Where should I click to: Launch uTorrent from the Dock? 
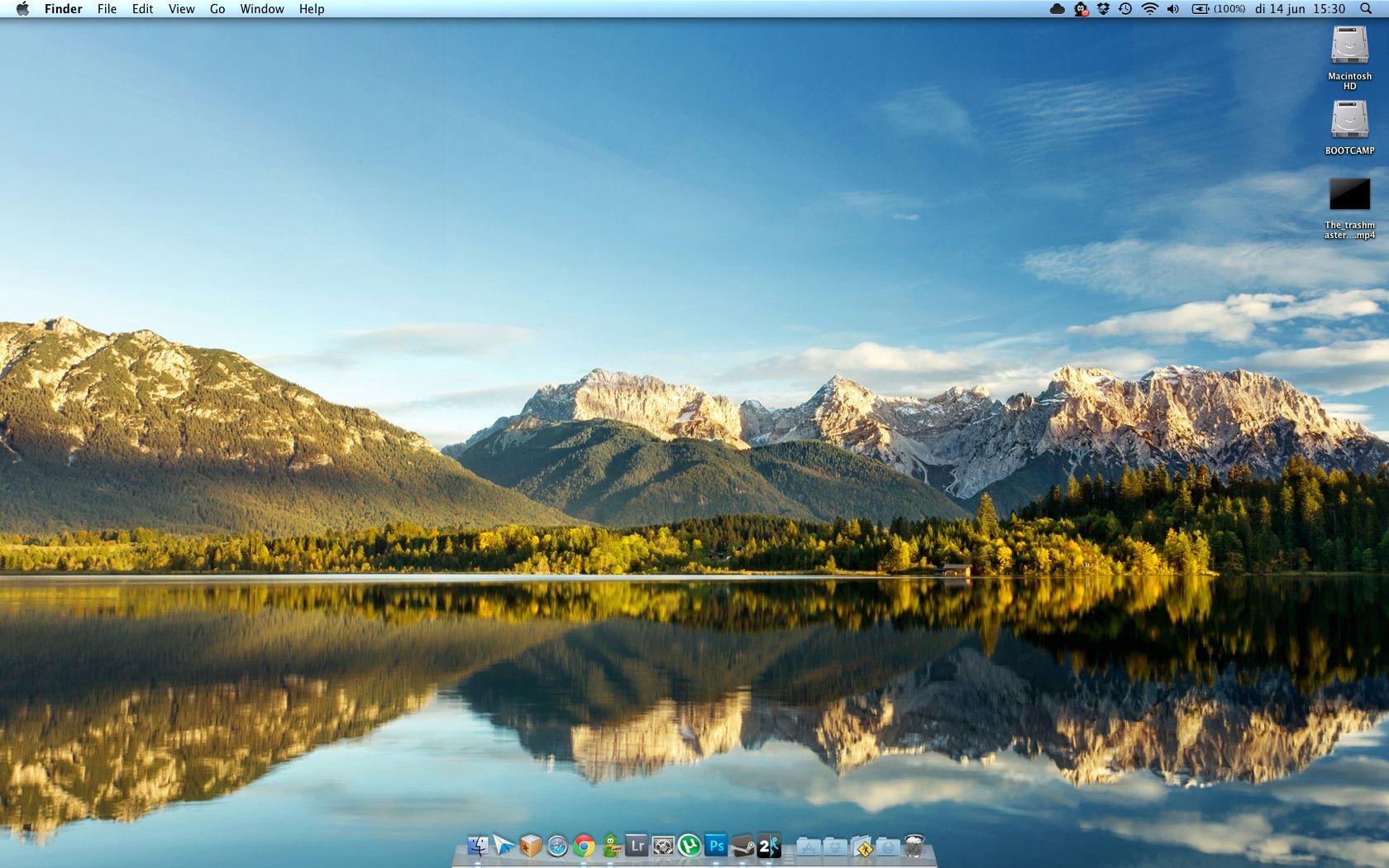(x=690, y=846)
